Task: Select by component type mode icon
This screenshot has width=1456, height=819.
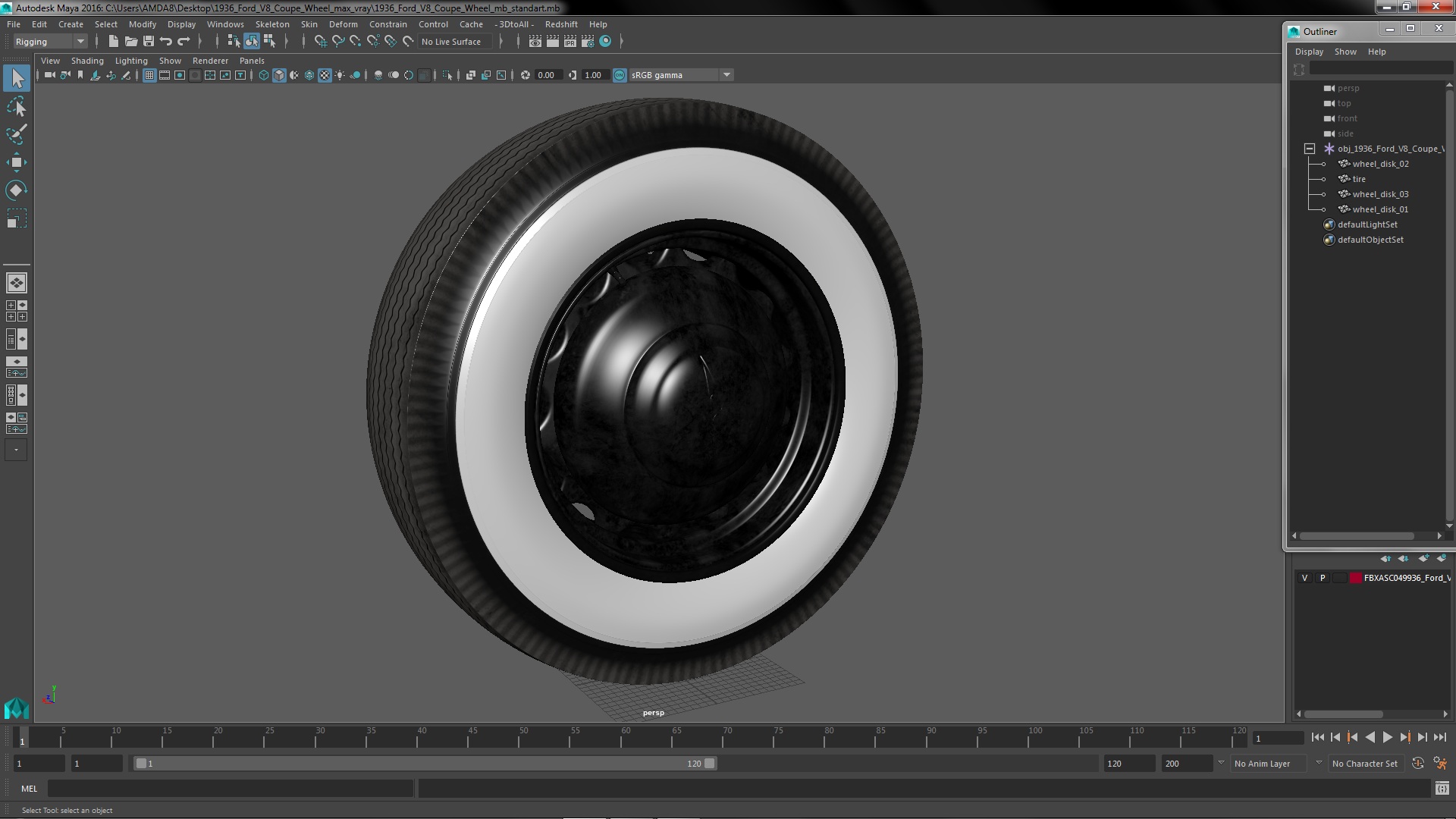Action: coord(269,42)
